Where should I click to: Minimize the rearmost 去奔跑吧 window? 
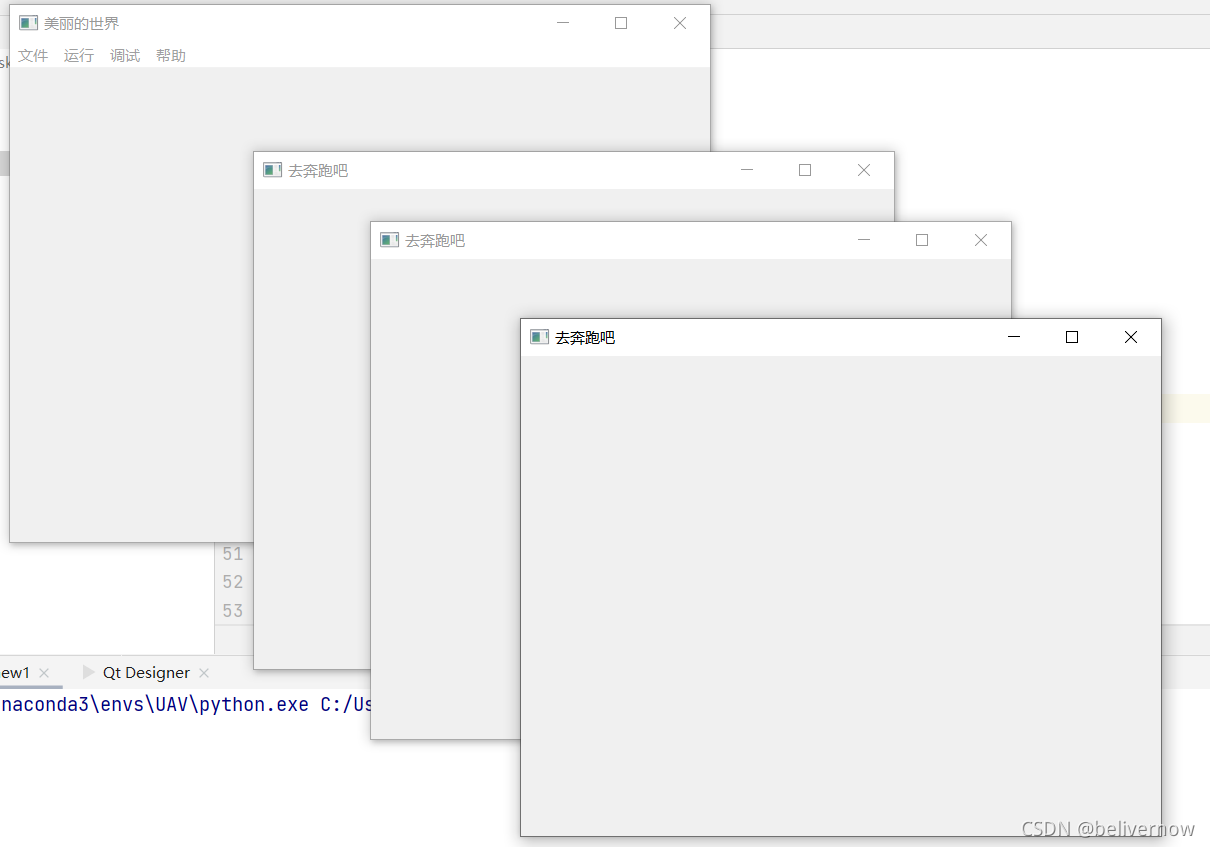click(747, 170)
